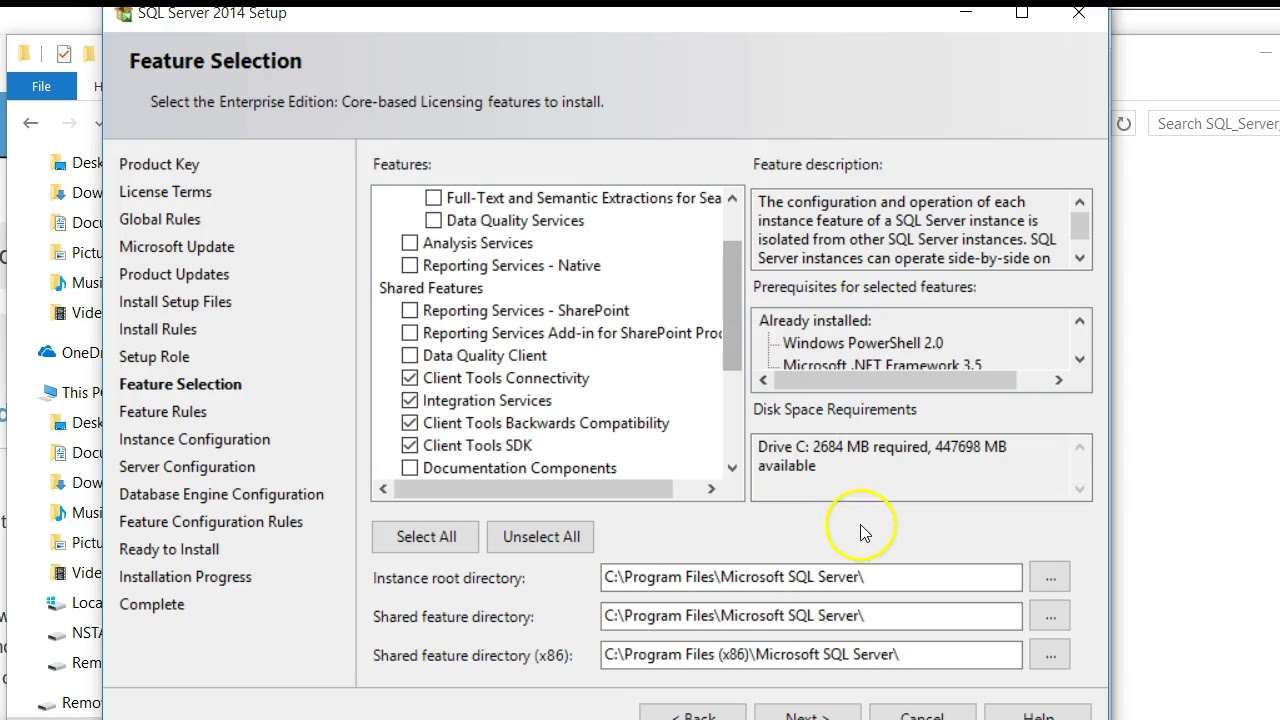This screenshot has height=720, width=1280.
Task: Select the OneDrive cloud icon in Explorer
Action: (47, 352)
